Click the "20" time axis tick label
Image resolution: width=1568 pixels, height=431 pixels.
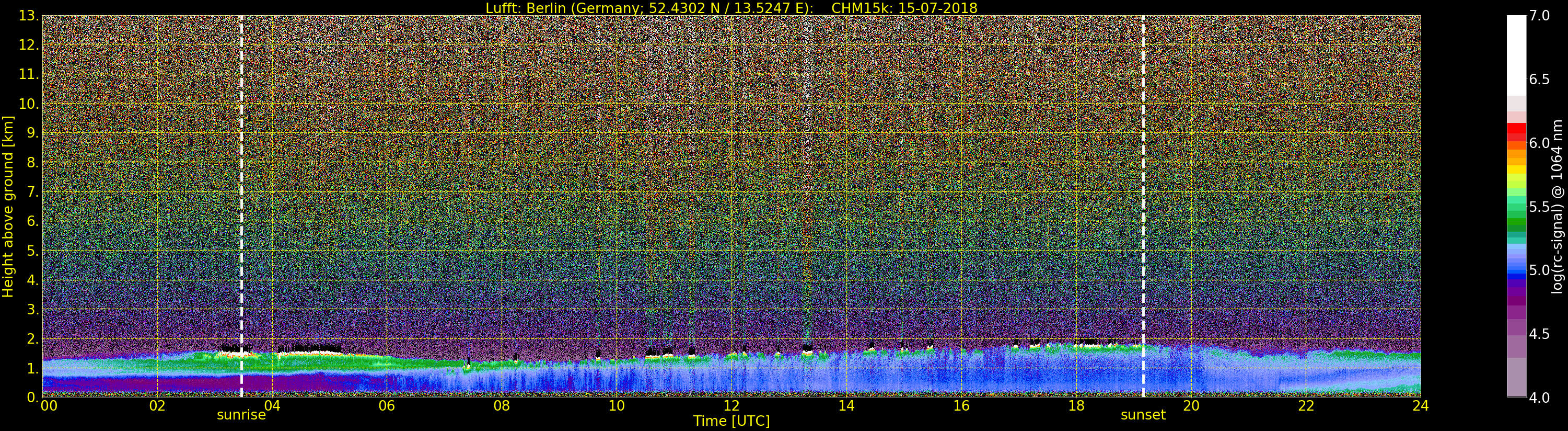pos(1191,406)
